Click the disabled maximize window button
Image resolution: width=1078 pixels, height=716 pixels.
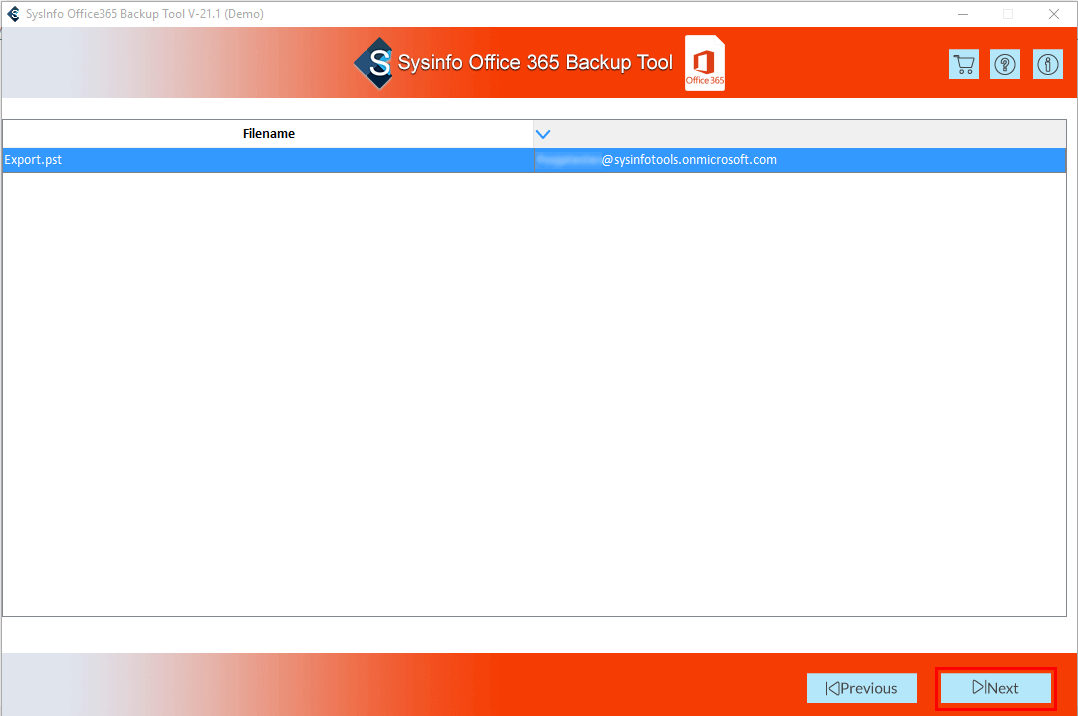pyautogui.click(x=1007, y=14)
